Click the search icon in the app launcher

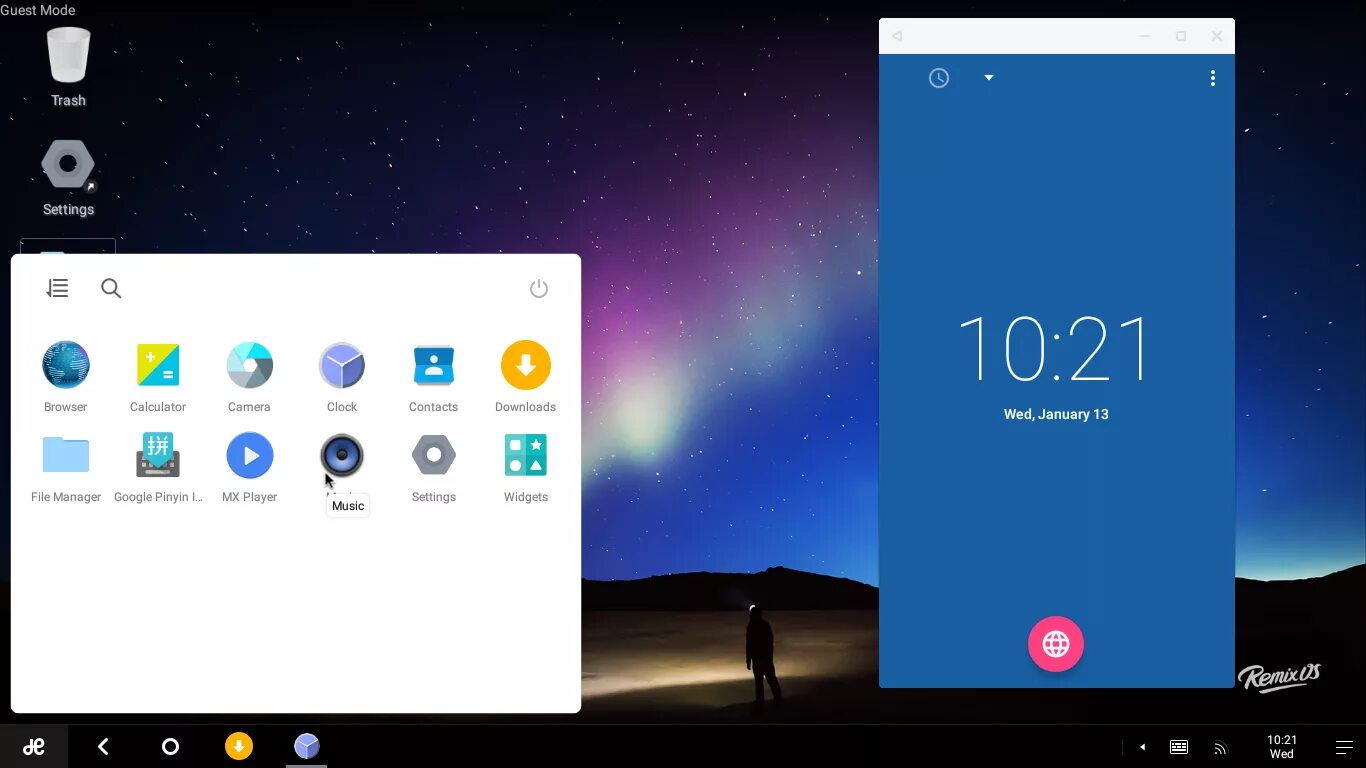(x=111, y=288)
